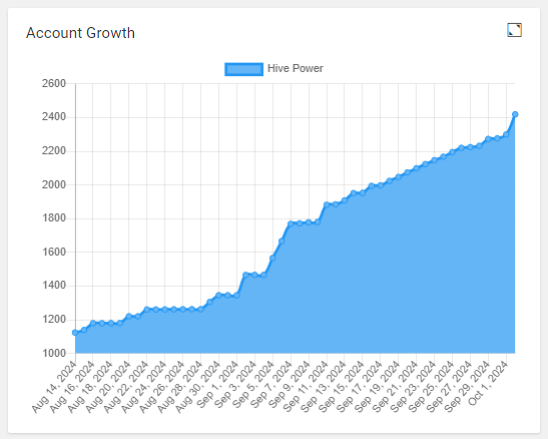This screenshot has width=548, height=439.
Task: Click the Aug 14, 2024 axis label
Action: point(54,387)
